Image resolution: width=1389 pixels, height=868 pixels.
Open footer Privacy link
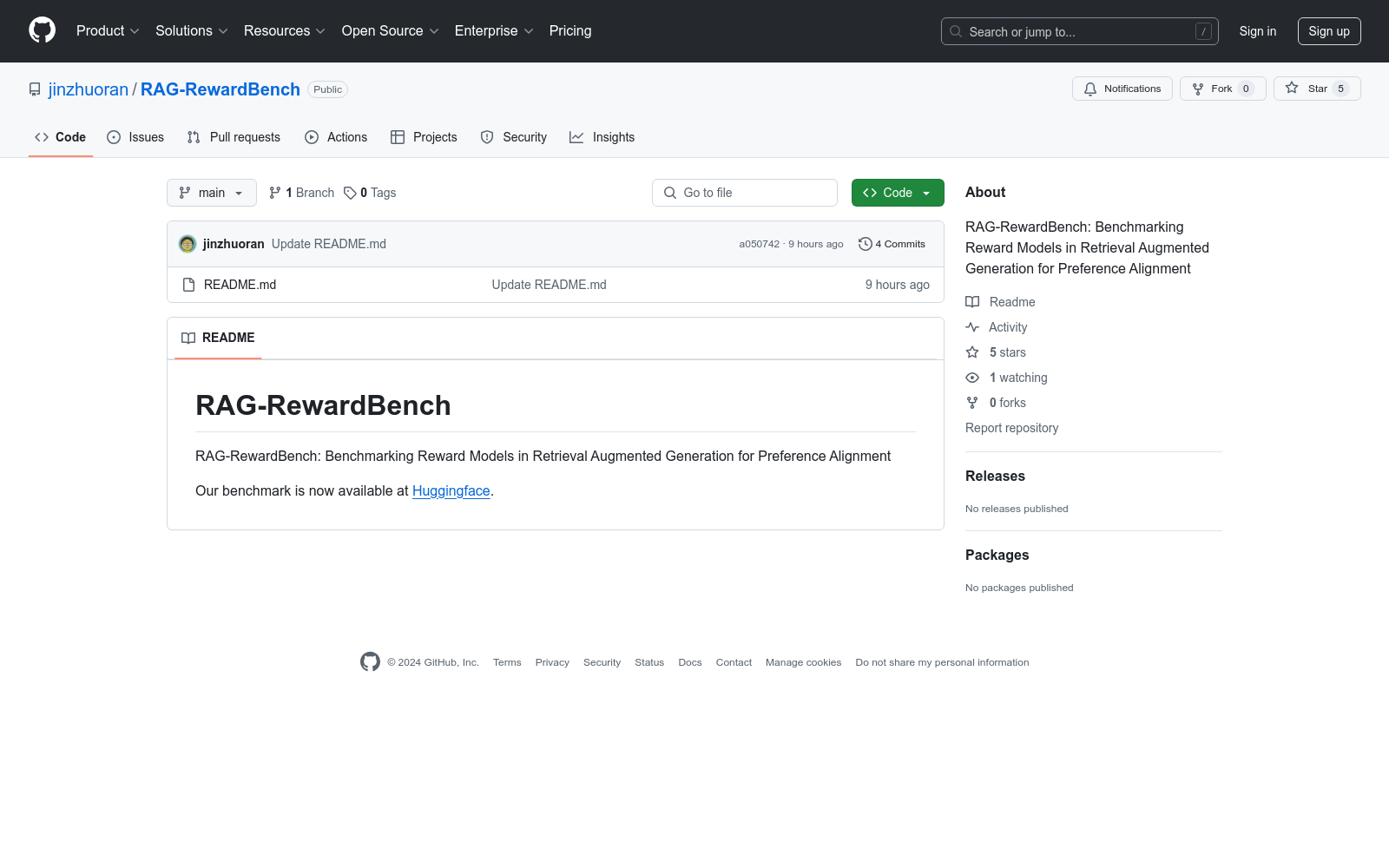[x=552, y=662]
